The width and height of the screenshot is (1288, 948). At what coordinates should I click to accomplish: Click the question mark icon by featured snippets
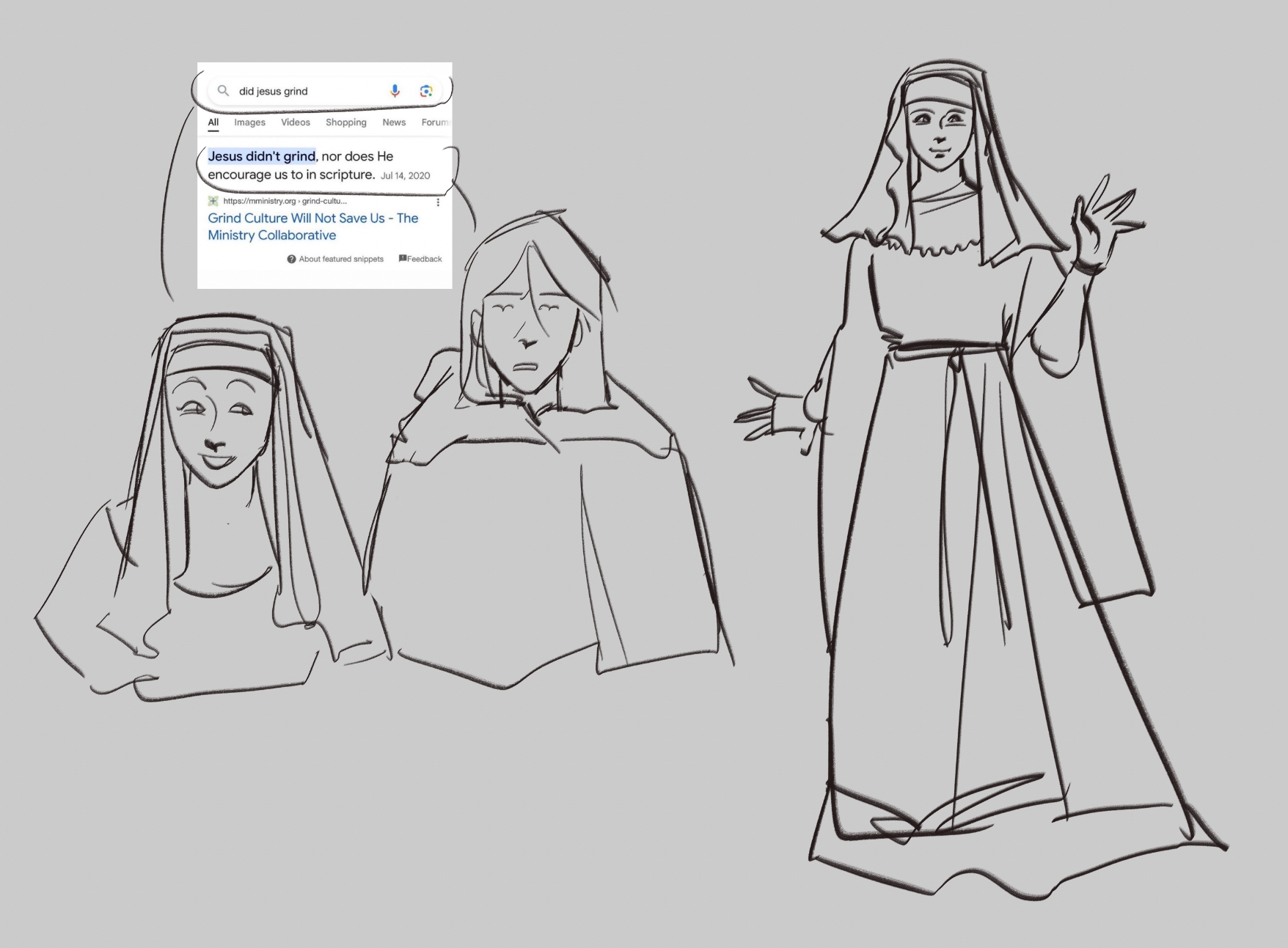click(x=291, y=259)
